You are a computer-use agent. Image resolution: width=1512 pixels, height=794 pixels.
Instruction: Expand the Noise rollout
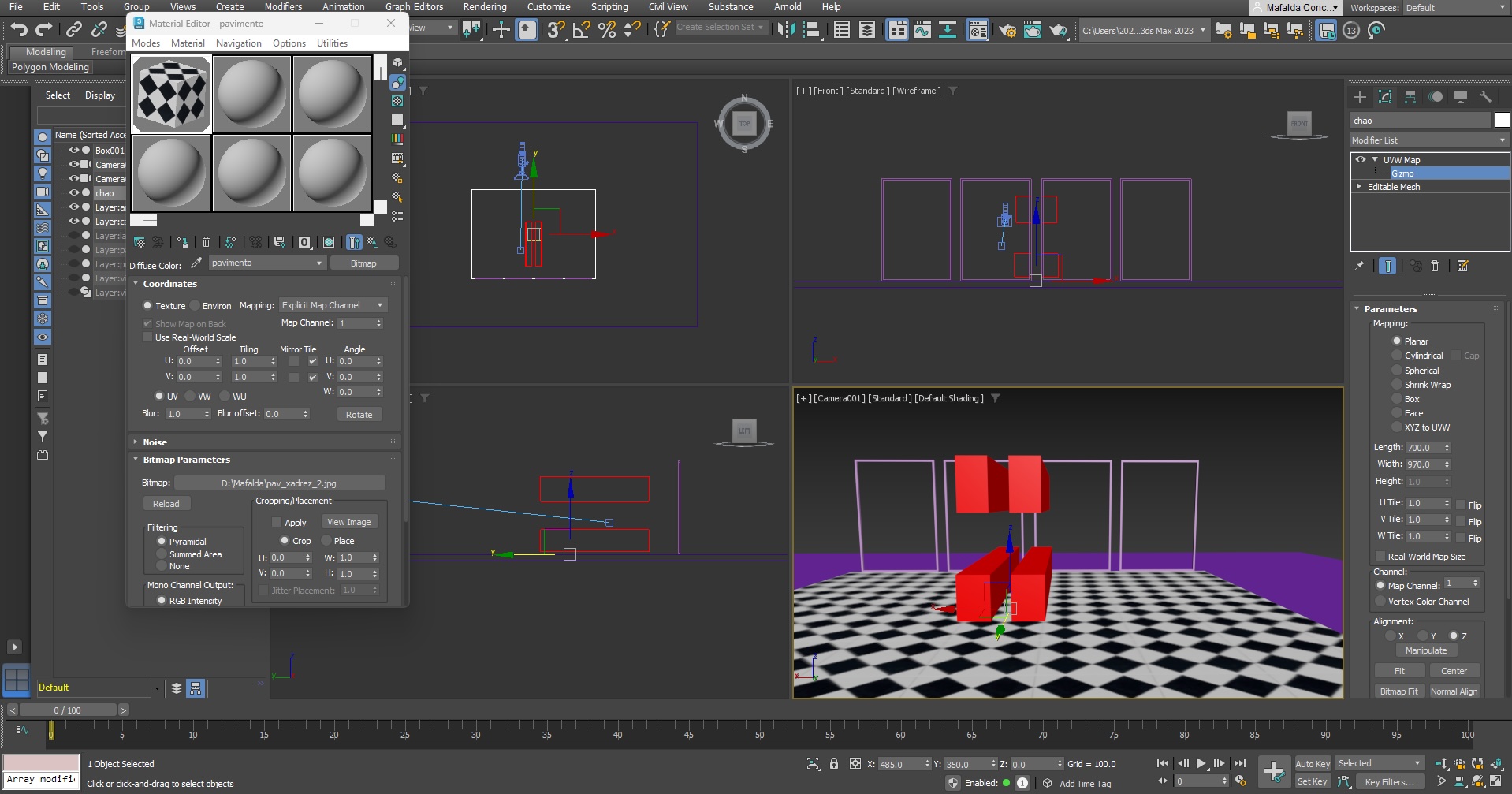[155, 442]
